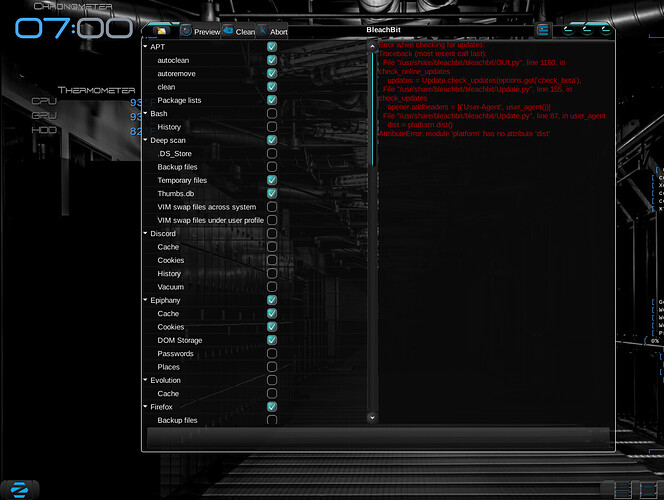This screenshot has height=500, width=664.
Task: Select the 'Discord' row label
Action: pyautogui.click(x=163, y=234)
